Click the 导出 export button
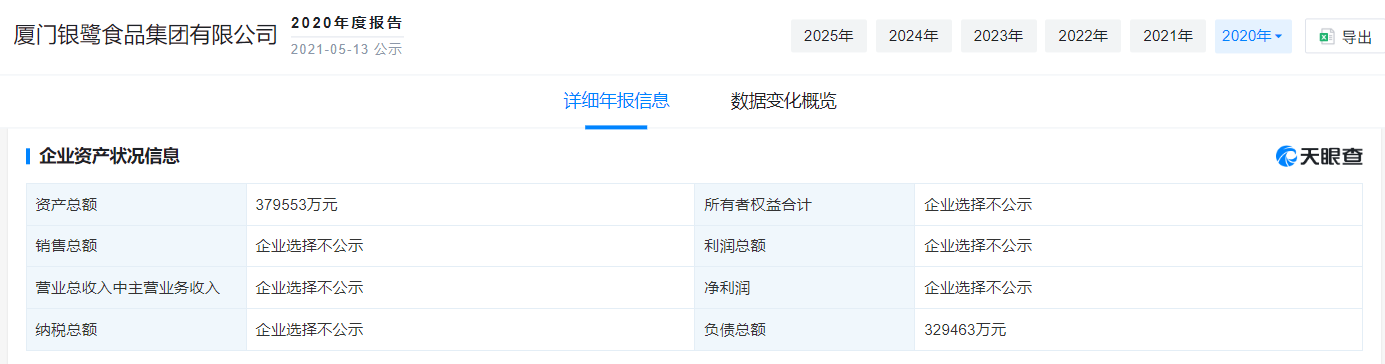 (1345, 36)
